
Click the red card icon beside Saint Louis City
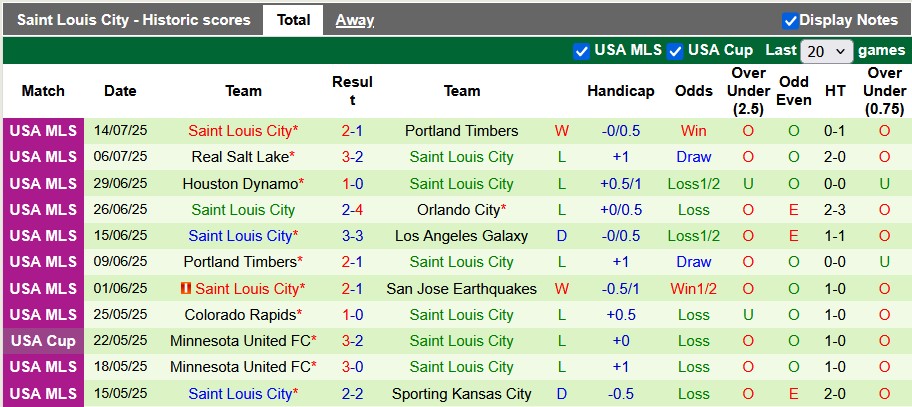[x=186, y=289]
